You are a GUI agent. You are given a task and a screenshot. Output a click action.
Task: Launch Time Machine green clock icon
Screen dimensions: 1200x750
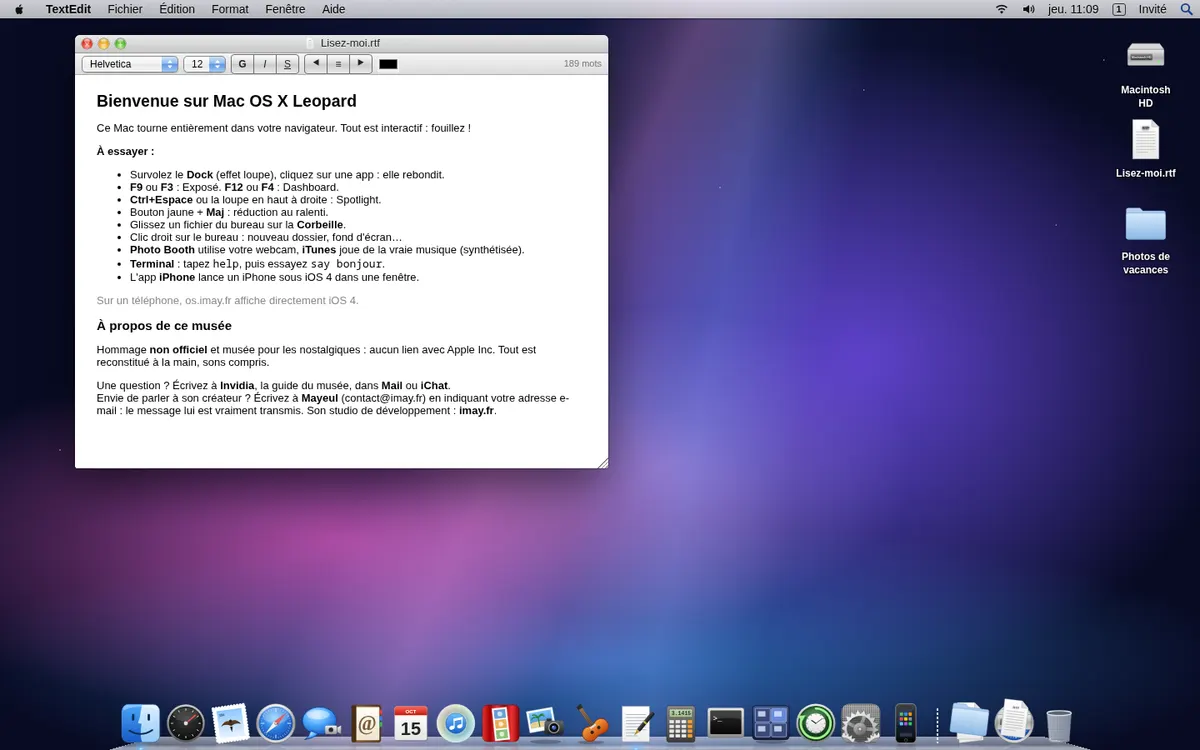pyautogui.click(x=816, y=723)
